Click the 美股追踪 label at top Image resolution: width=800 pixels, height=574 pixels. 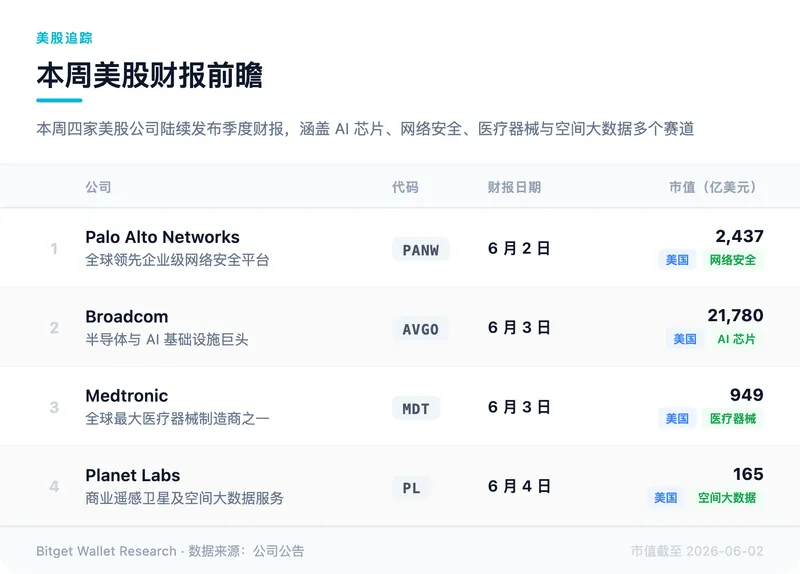pos(64,38)
